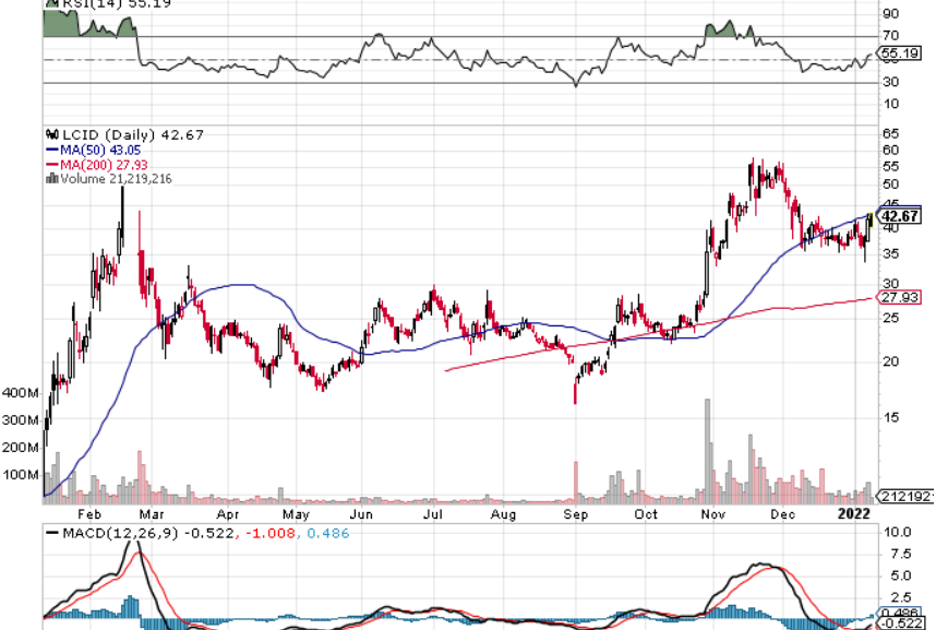Click the '300M' volume scale label
The image size is (936, 630).
(20, 420)
